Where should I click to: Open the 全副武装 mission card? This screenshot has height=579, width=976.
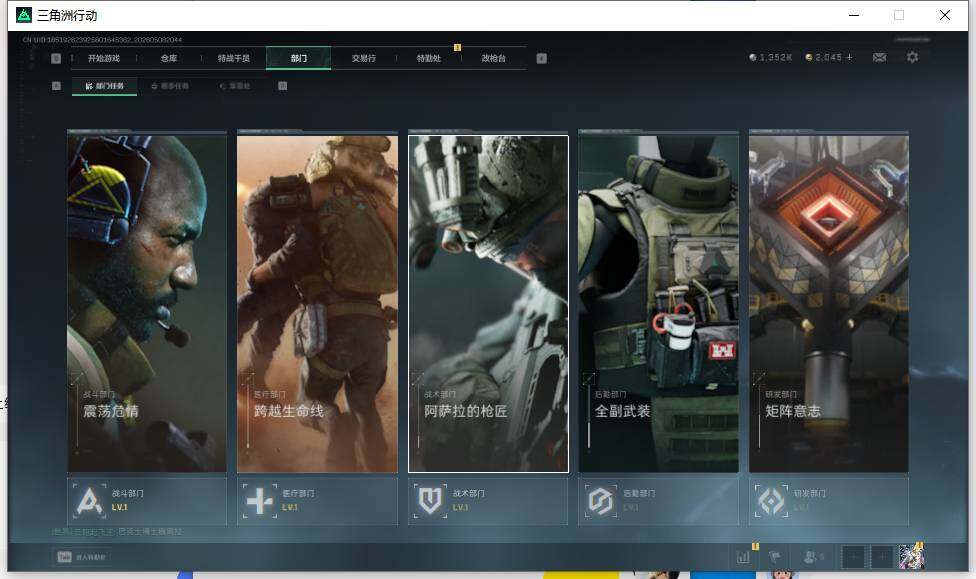click(659, 303)
